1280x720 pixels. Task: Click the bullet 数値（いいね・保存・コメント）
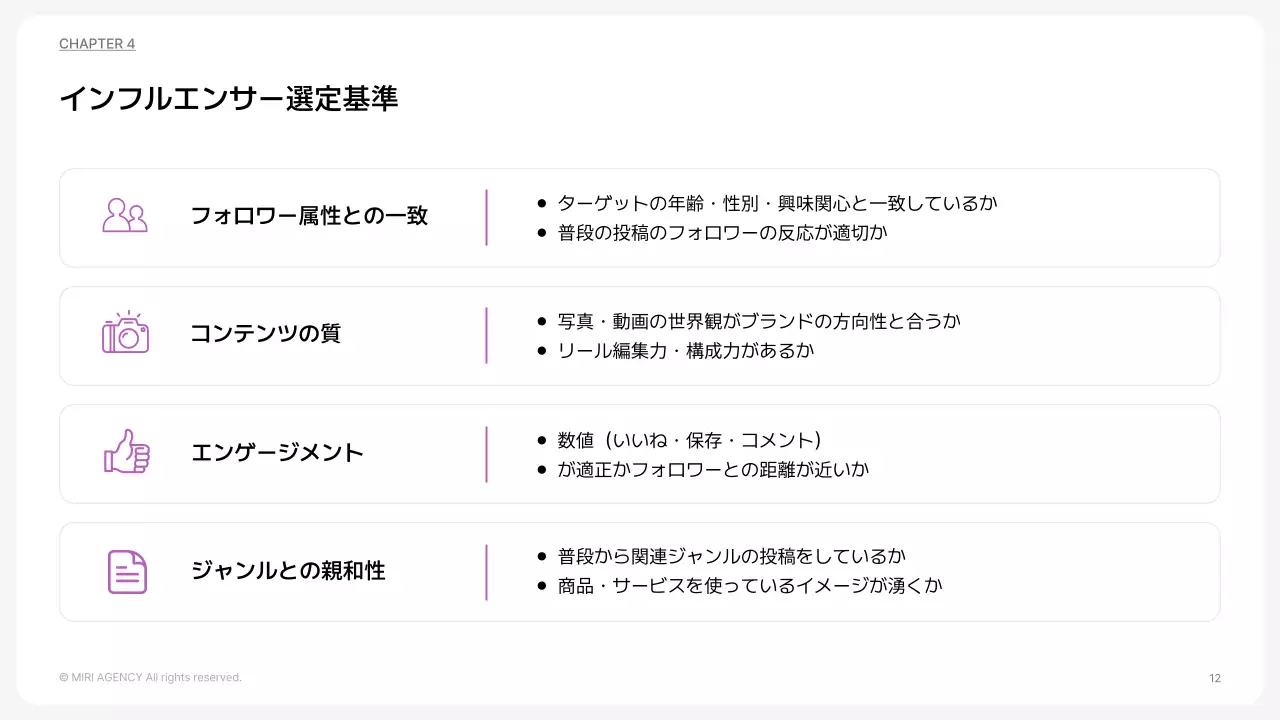(689, 440)
